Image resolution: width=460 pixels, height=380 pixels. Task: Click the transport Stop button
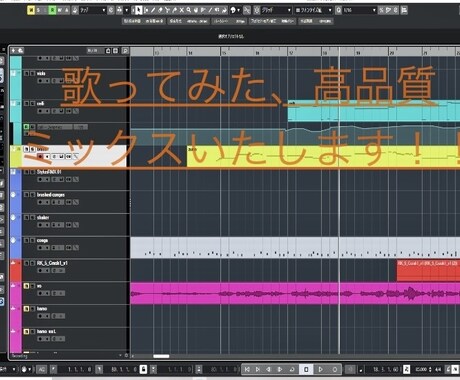point(306,369)
